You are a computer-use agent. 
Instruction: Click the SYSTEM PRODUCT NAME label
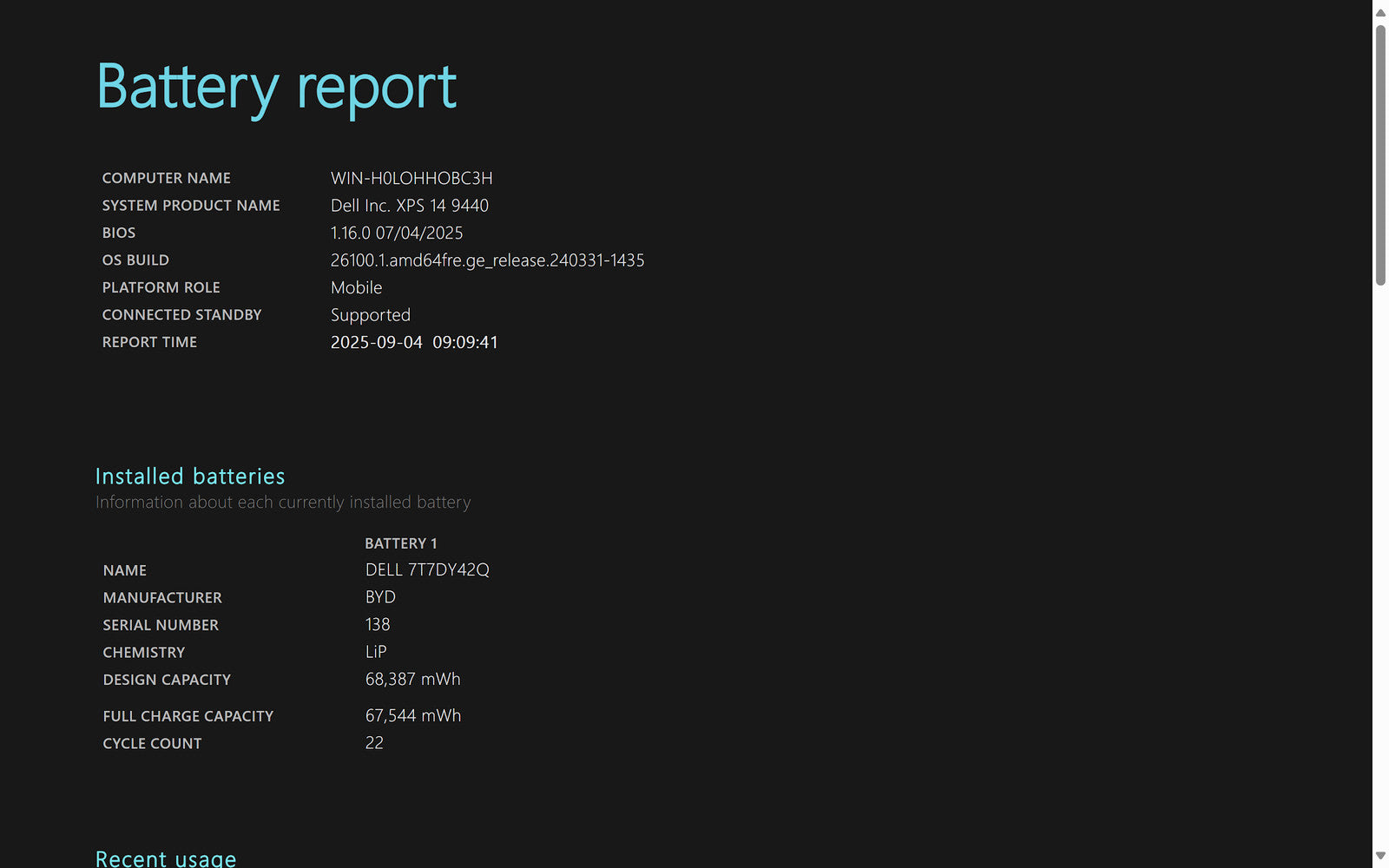click(191, 206)
